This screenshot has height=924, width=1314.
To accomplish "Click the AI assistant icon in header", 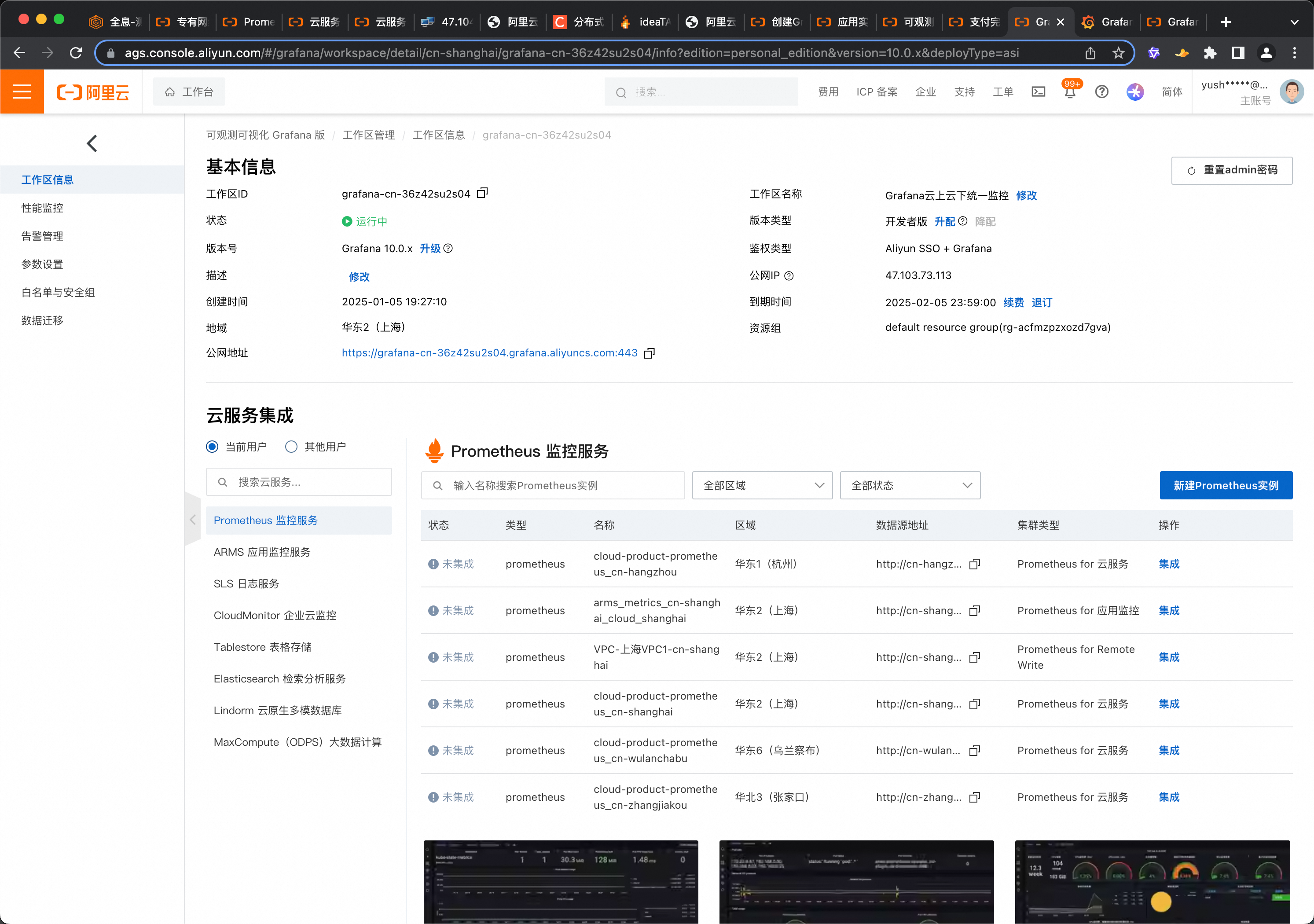I will 1134,92.
